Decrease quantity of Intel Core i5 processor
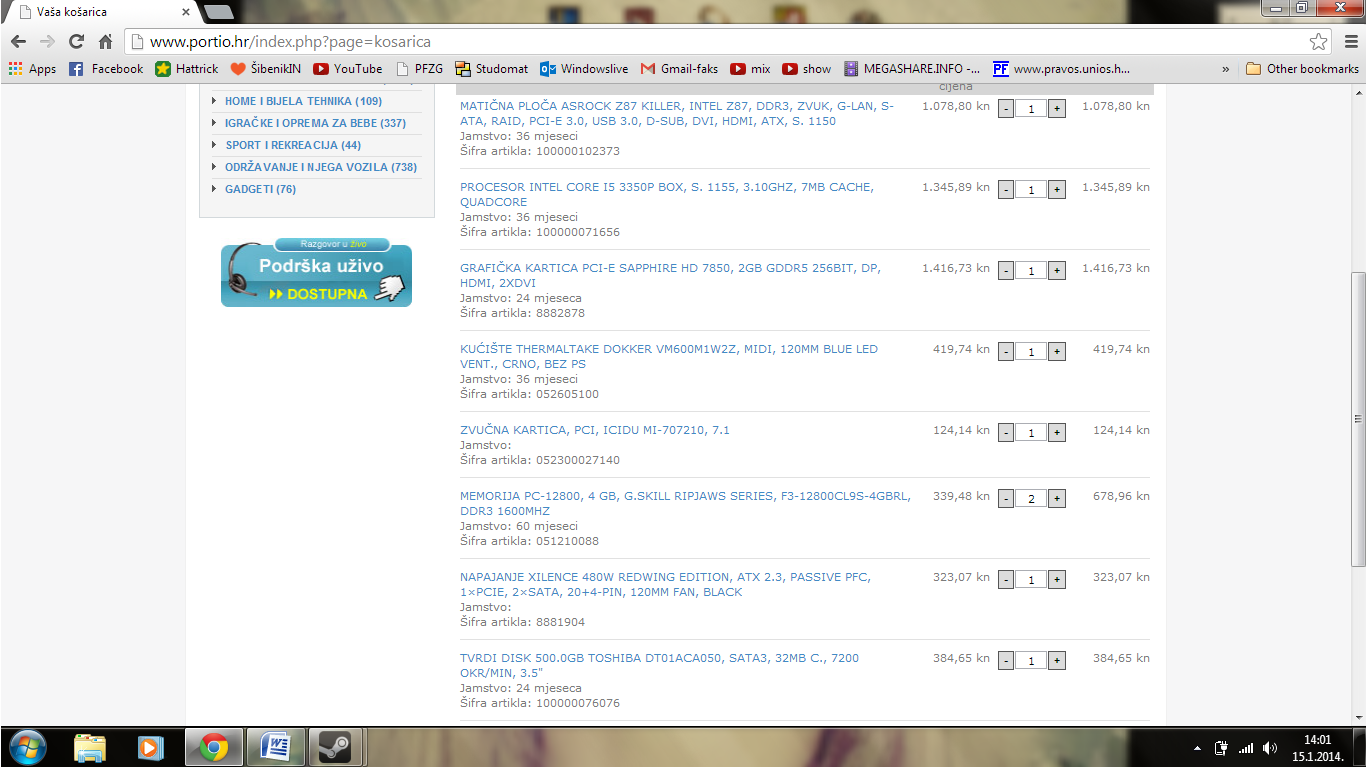 1006,189
